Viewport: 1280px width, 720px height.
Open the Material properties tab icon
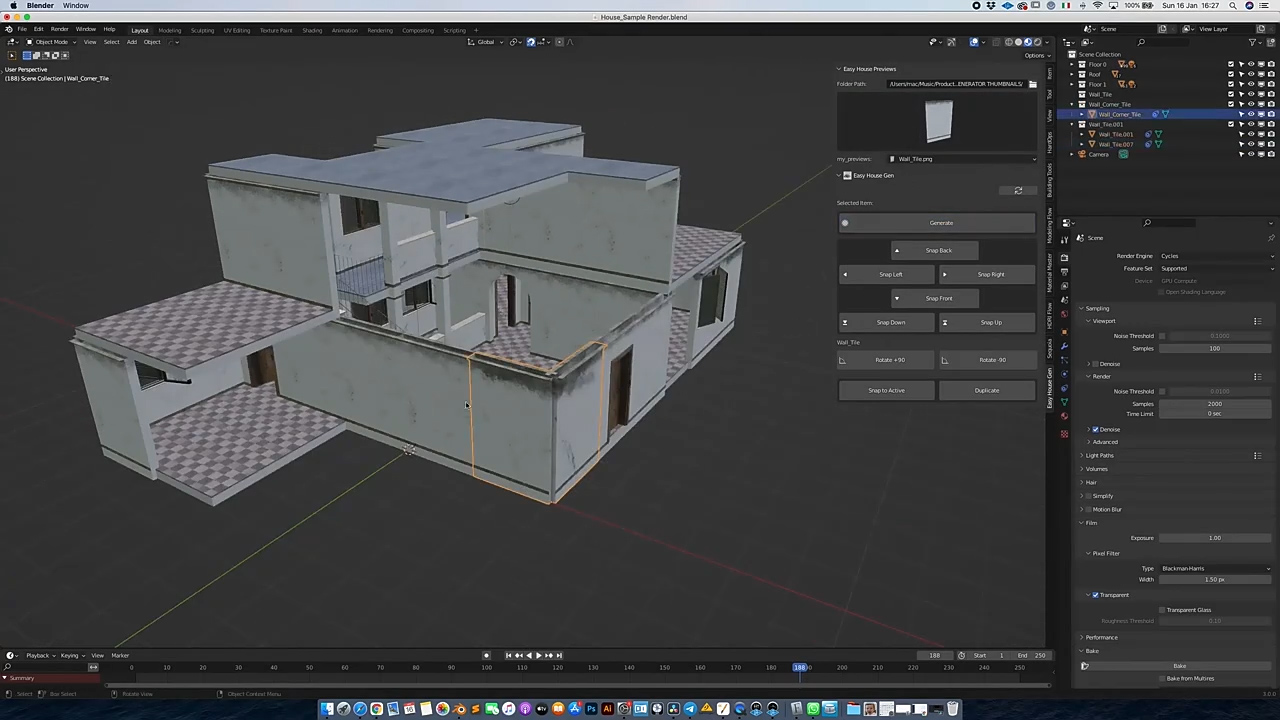(x=1064, y=416)
